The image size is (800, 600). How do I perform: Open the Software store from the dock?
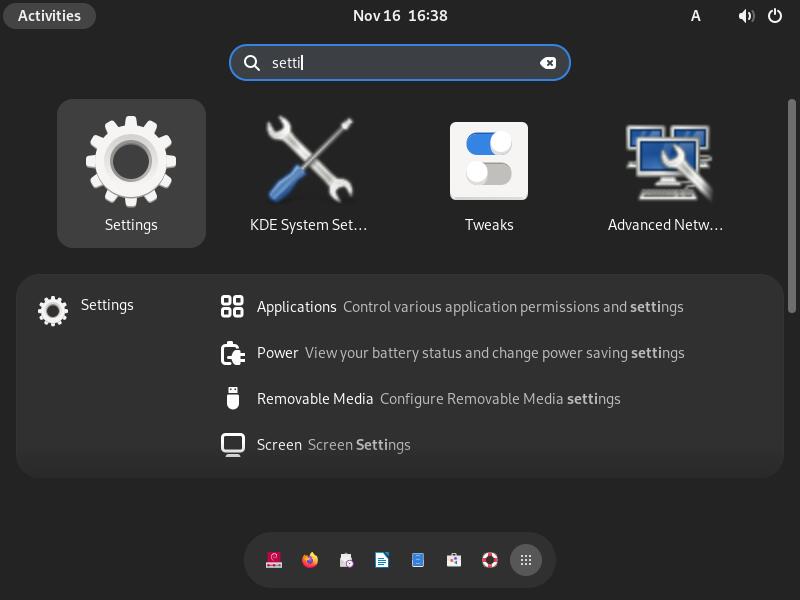(x=454, y=560)
